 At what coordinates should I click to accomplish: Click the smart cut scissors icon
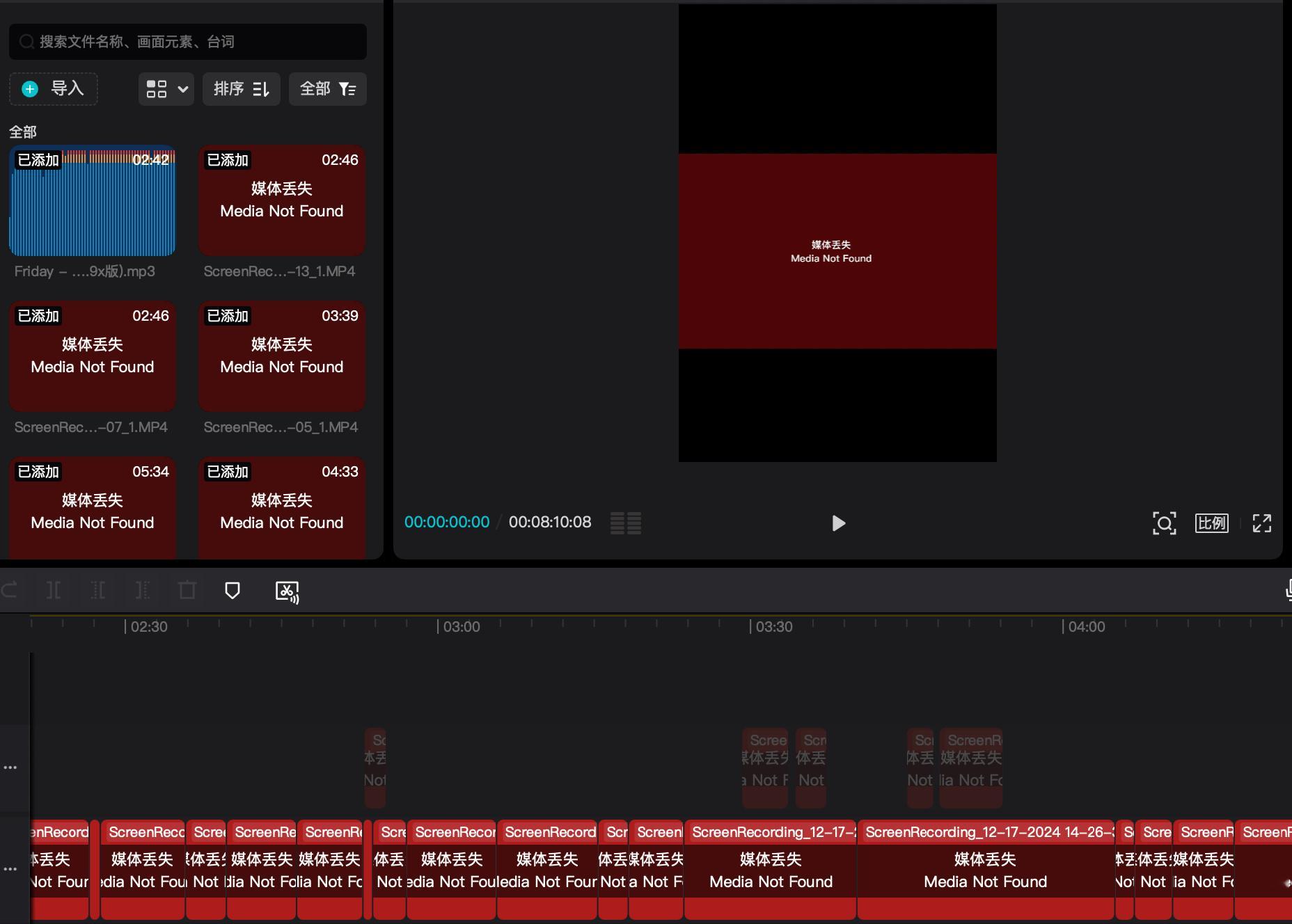pos(287,592)
